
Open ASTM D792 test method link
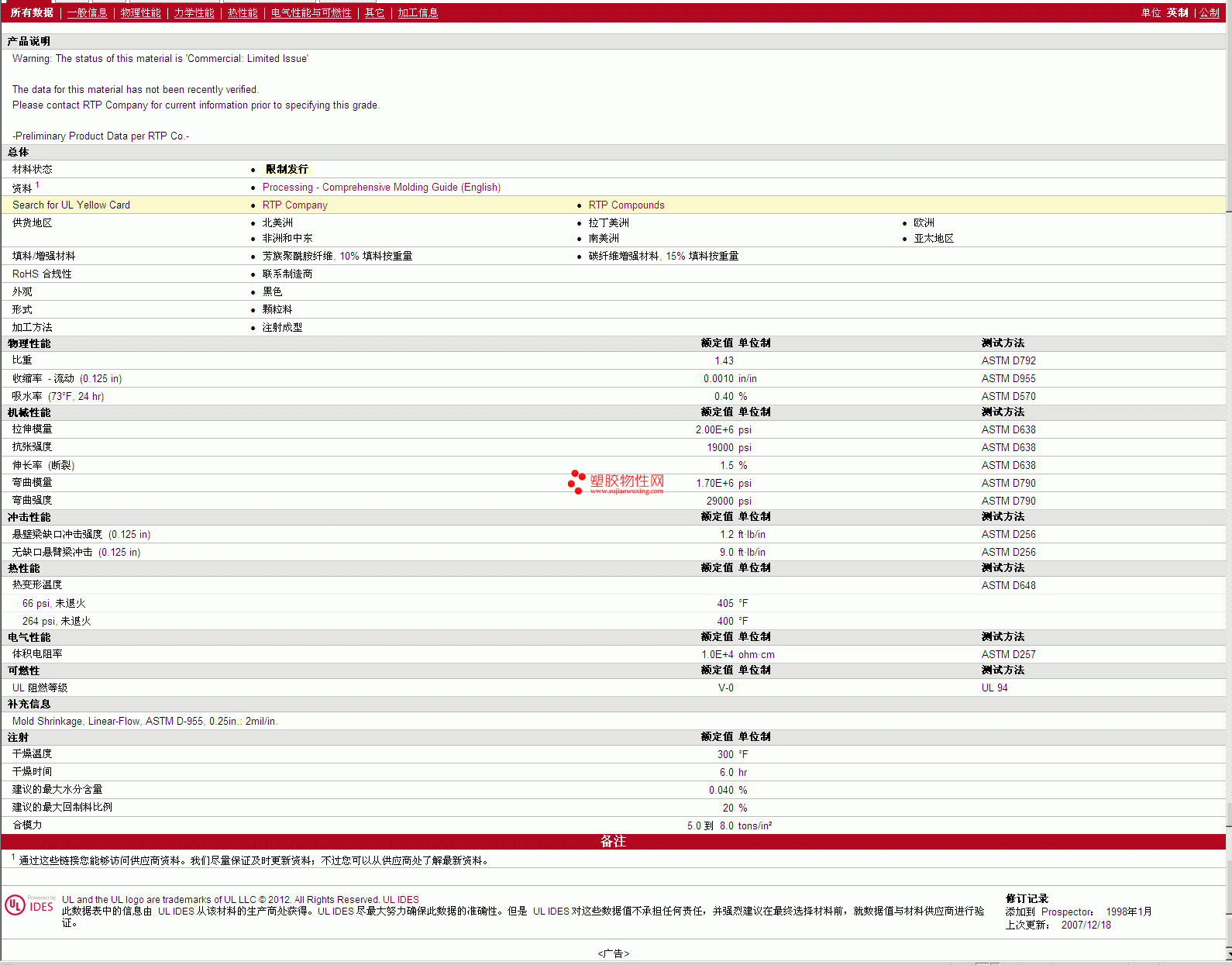point(1008,361)
